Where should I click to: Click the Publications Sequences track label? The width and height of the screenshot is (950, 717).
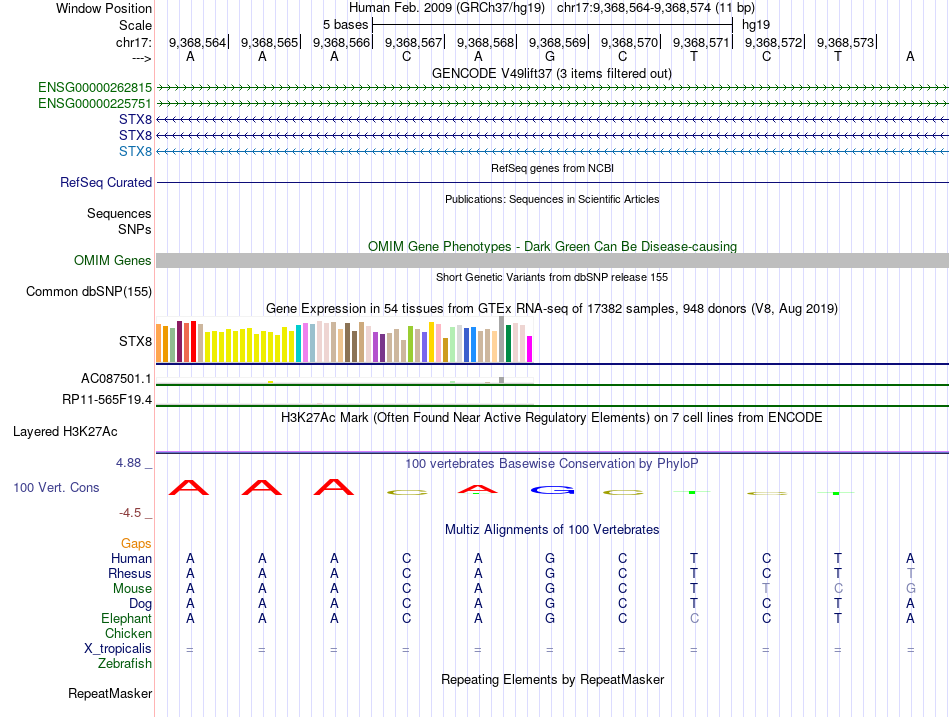coord(119,213)
